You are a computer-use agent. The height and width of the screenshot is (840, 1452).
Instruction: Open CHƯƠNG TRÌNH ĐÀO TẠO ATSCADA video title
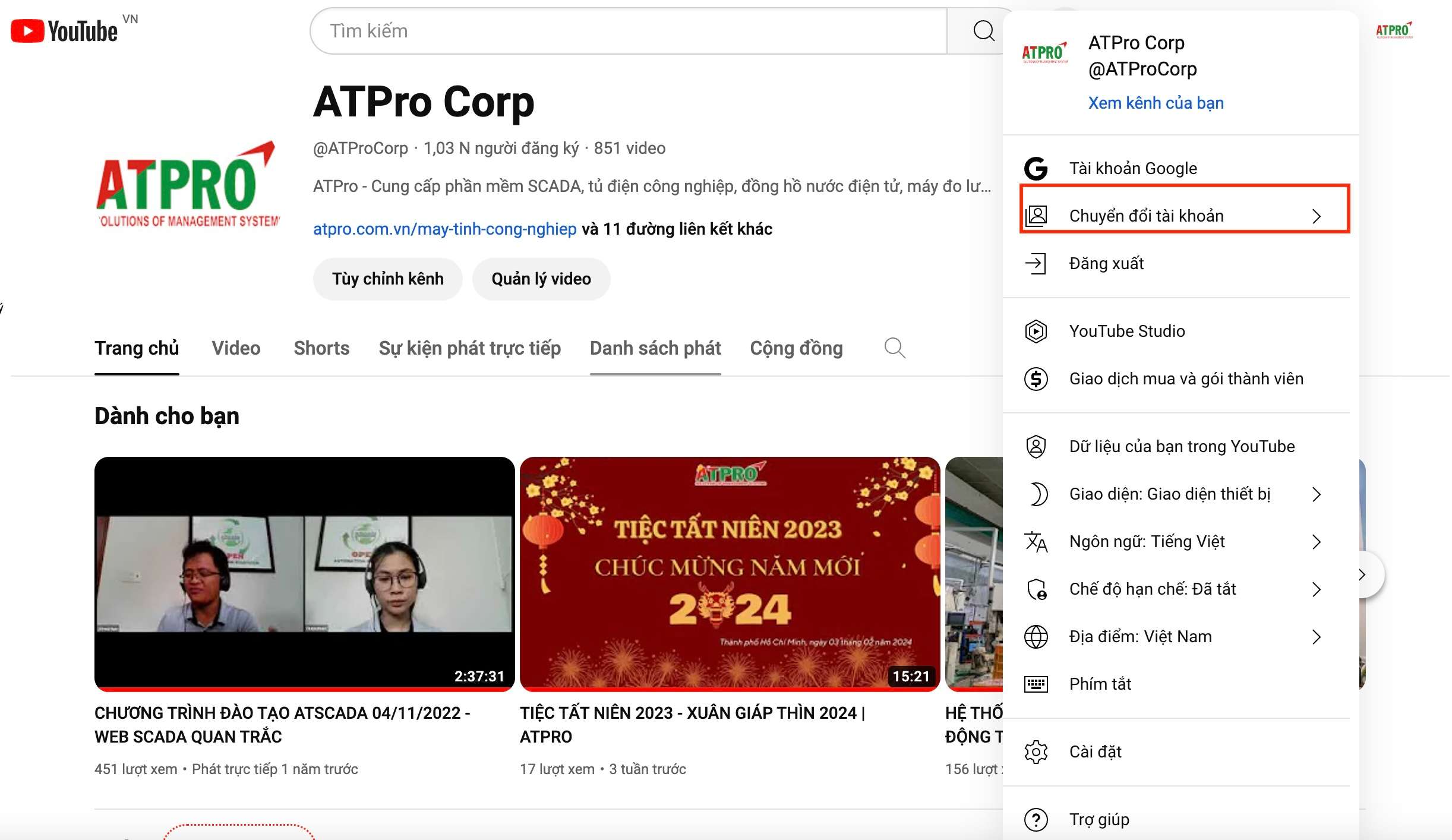pyautogui.click(x=282, y=724)
